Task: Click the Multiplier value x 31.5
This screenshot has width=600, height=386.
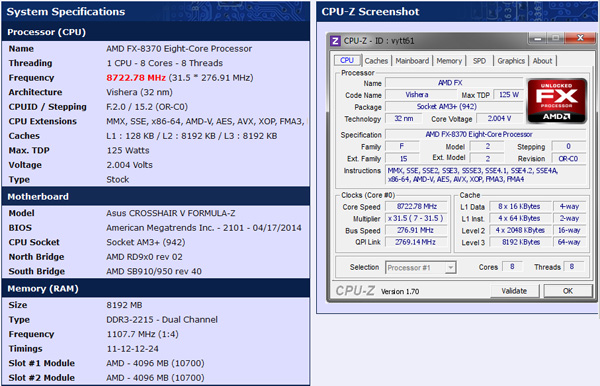Action: [416, 218]
